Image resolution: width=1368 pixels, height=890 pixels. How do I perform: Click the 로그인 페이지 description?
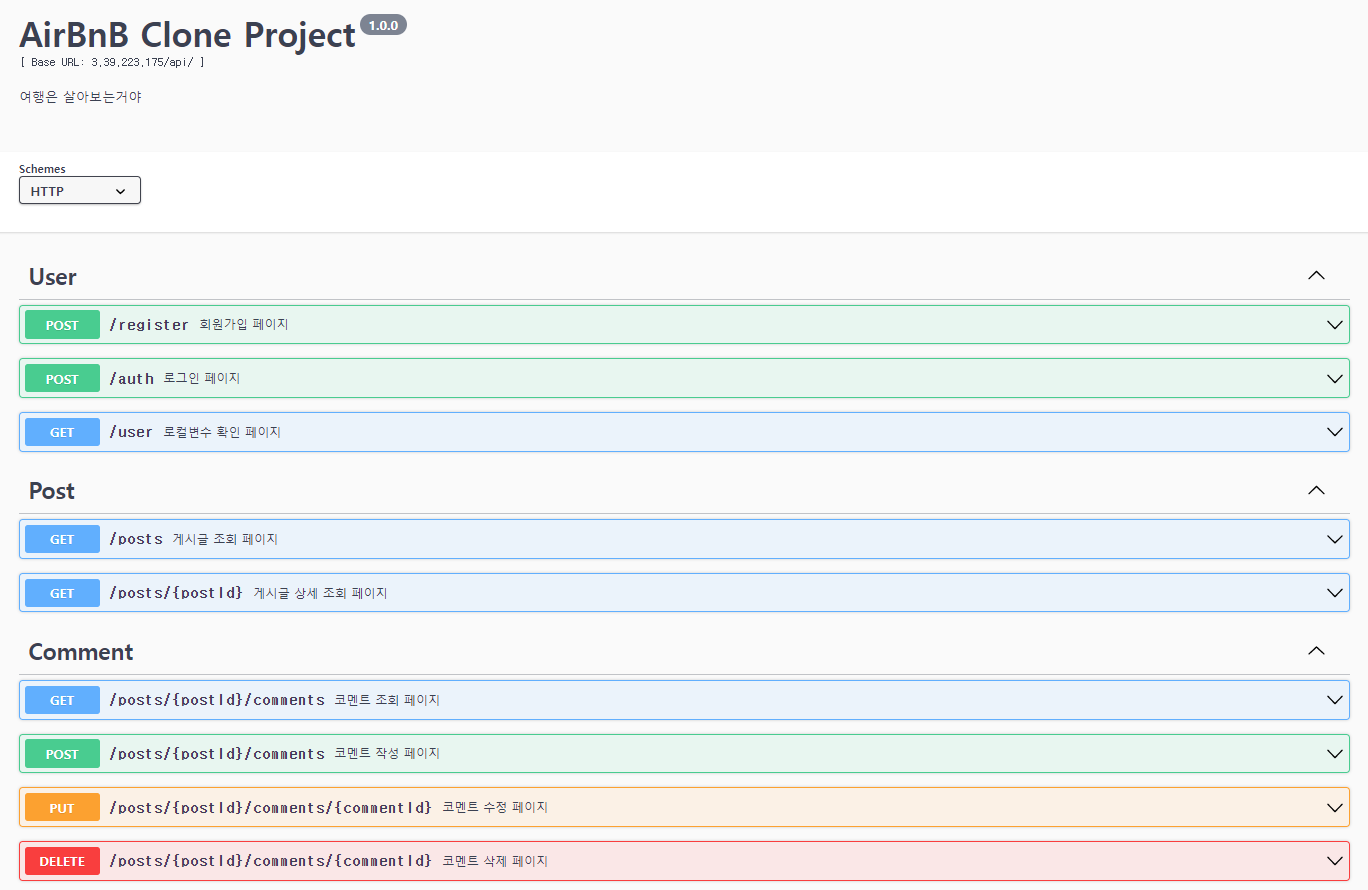tap(202, 378)
